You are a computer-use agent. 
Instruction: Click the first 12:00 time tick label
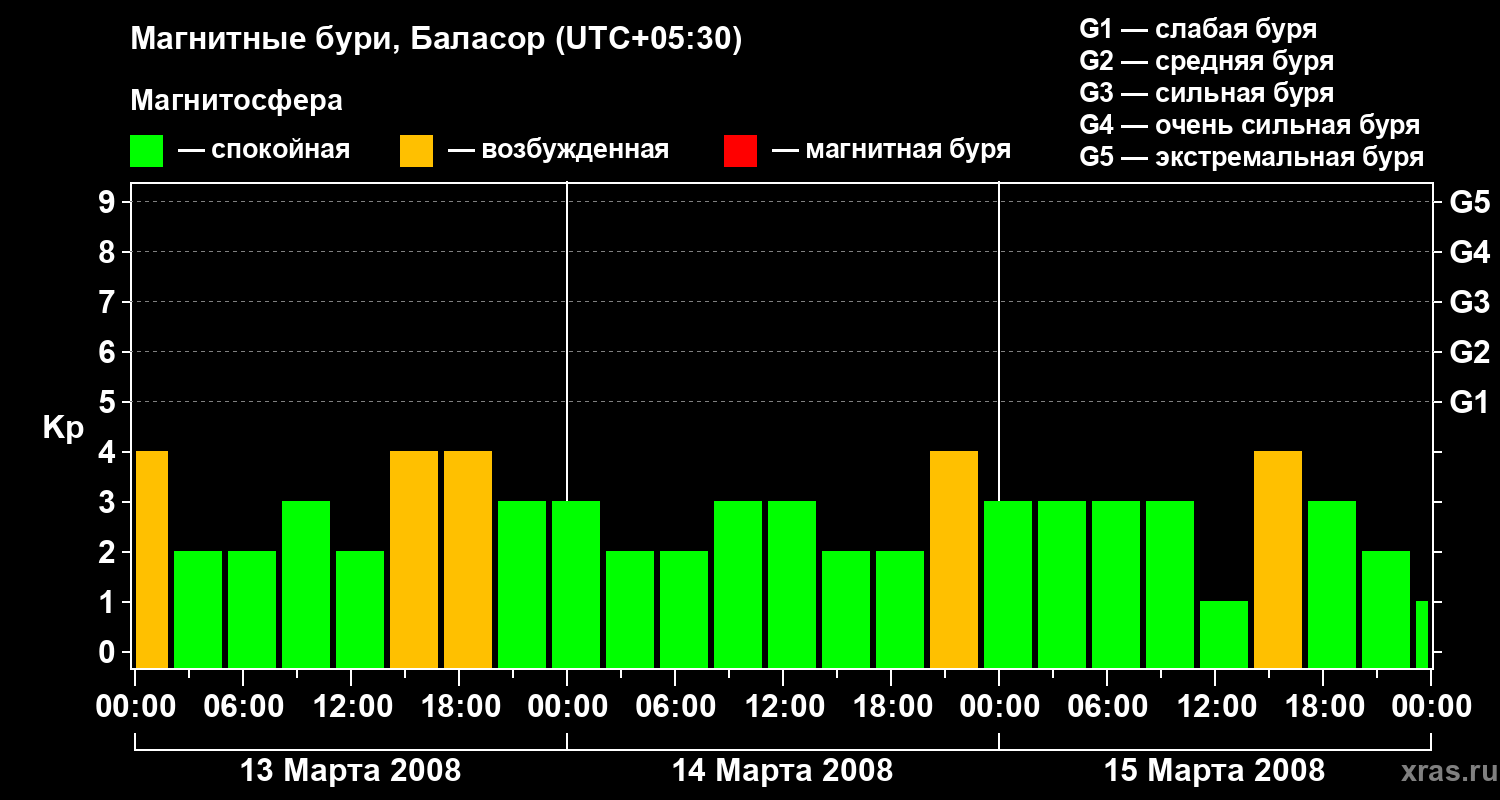351,707
